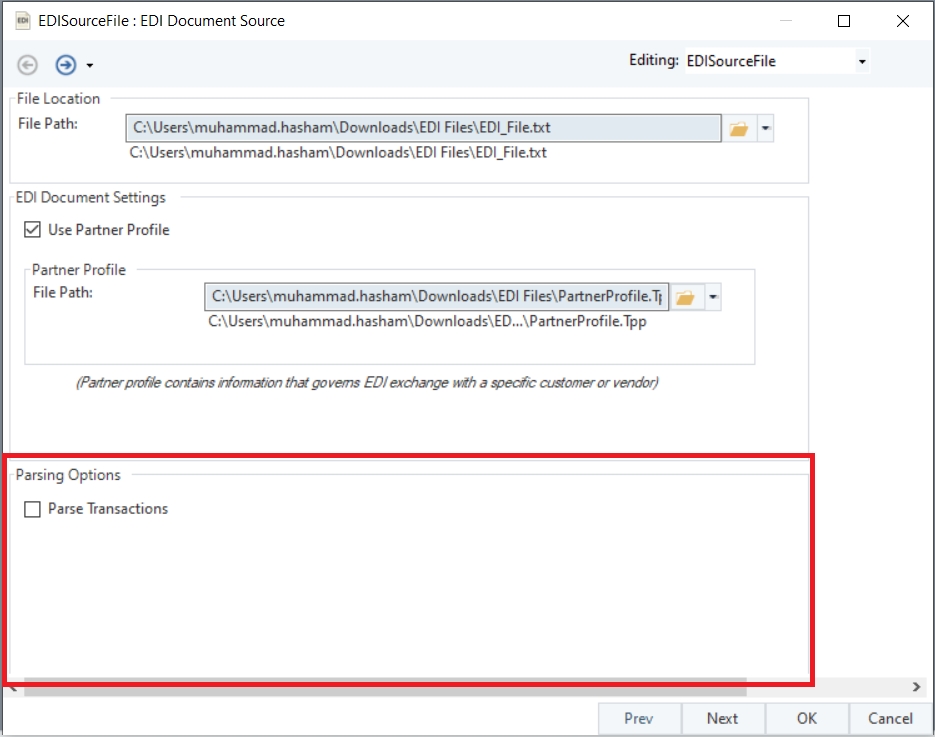The width and height of the screenshot is (935, 737).
Task: Open the navigation history dropdown arrow
Action: (89, 65)
